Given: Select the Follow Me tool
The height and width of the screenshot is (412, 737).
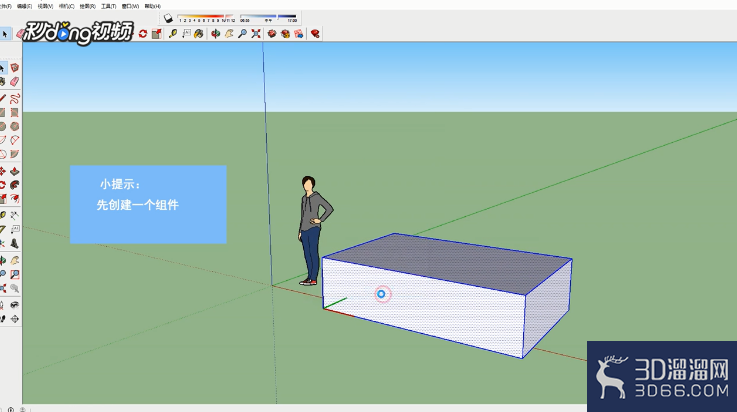Looking at the screenshot, I should click(15, 185).
